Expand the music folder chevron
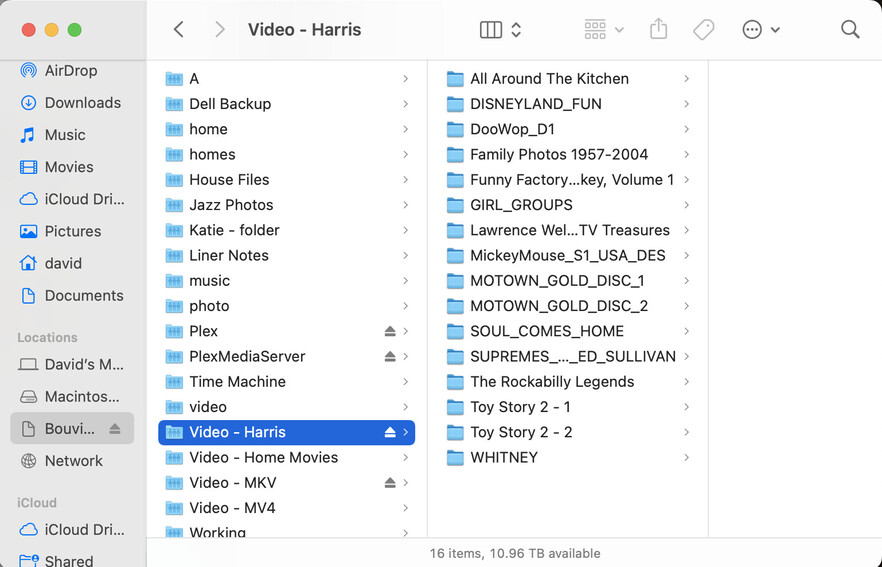The image size is (882, 567). tap(406, 281)
